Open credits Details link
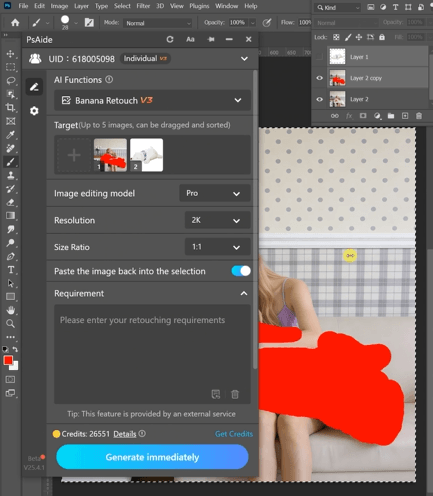The image size is (433, 496). point(125,434)
